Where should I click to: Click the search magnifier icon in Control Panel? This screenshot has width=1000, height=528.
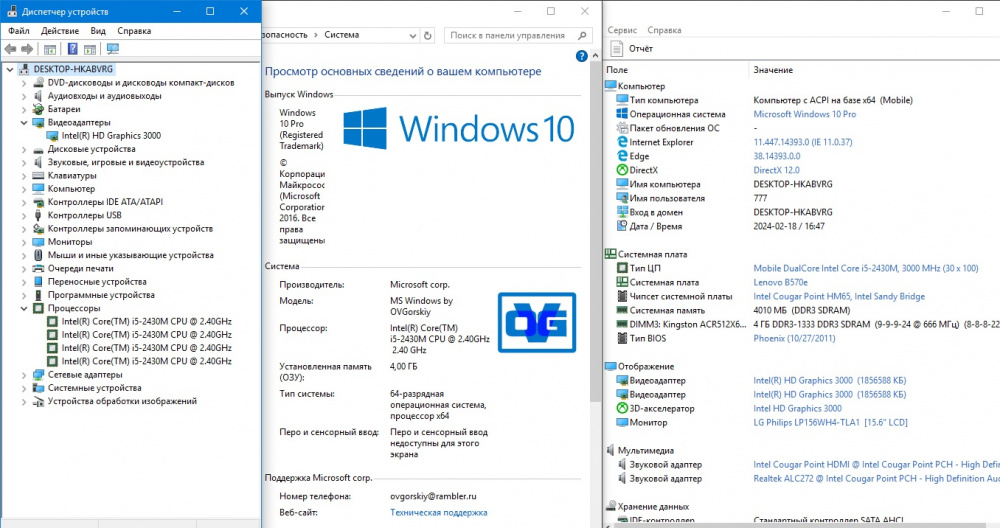point(582,36)
